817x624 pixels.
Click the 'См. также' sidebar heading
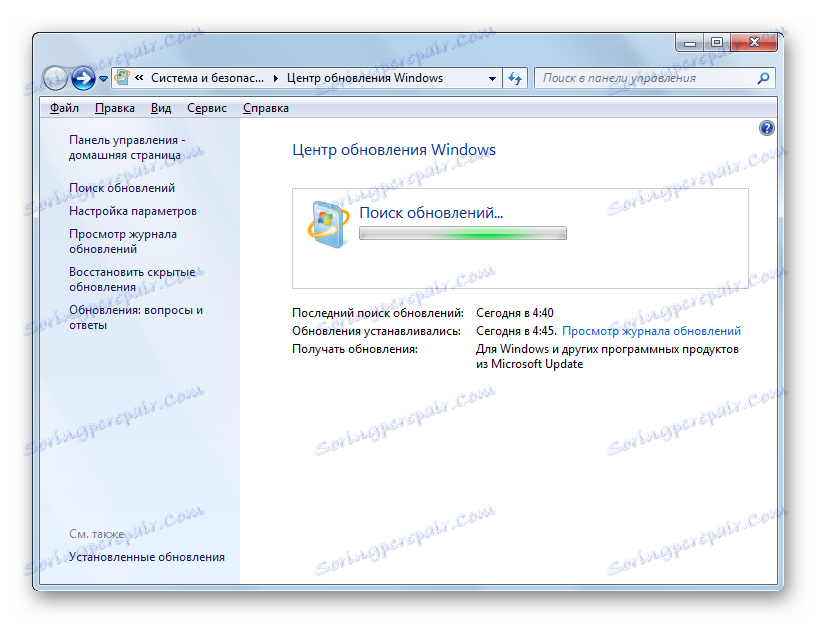[97, 534]
